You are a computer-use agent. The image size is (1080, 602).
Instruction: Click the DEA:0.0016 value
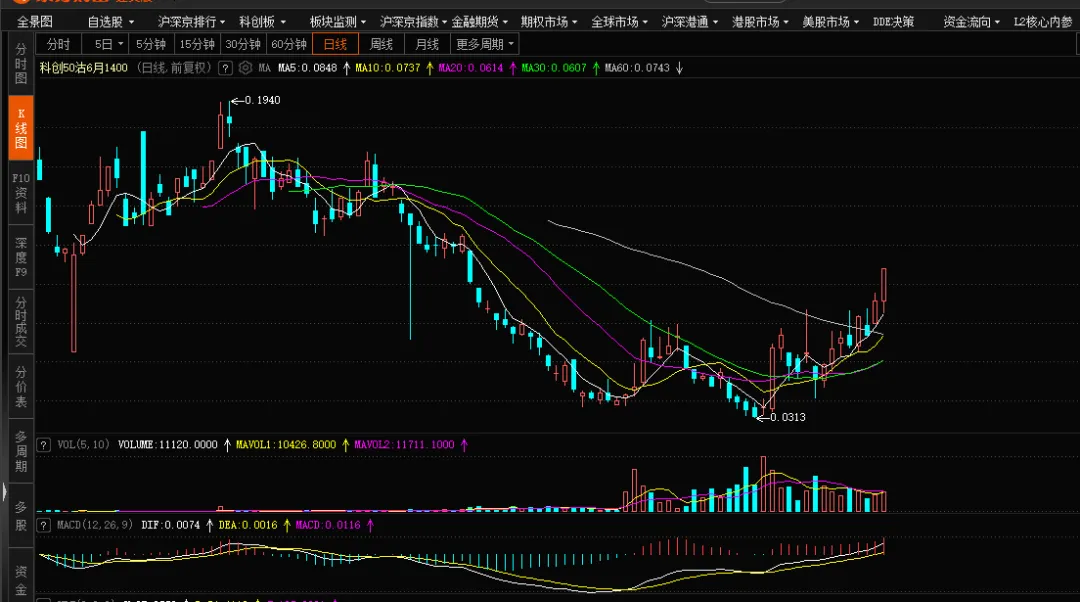[248, 526]
